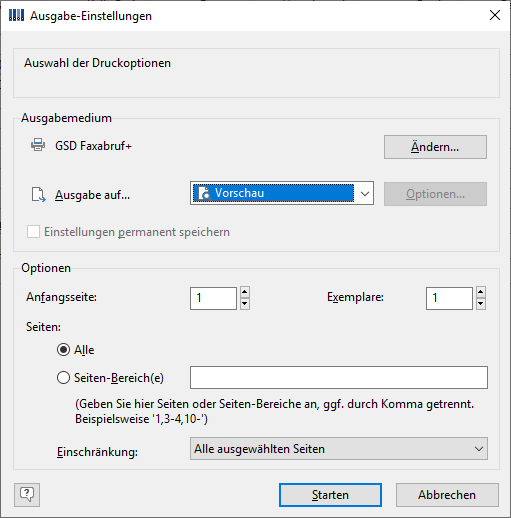Click the Seiten-Bereich text input field
Screen dimensions: 511x518
coord(339,377)
